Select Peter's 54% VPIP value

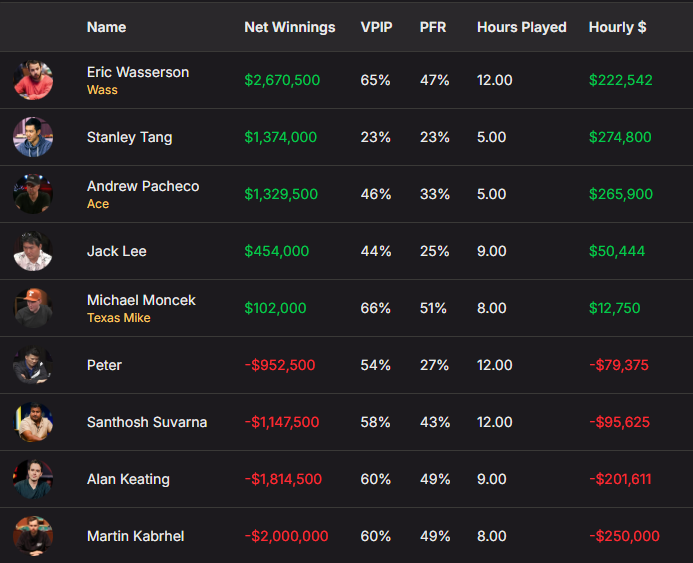(375, 365)
